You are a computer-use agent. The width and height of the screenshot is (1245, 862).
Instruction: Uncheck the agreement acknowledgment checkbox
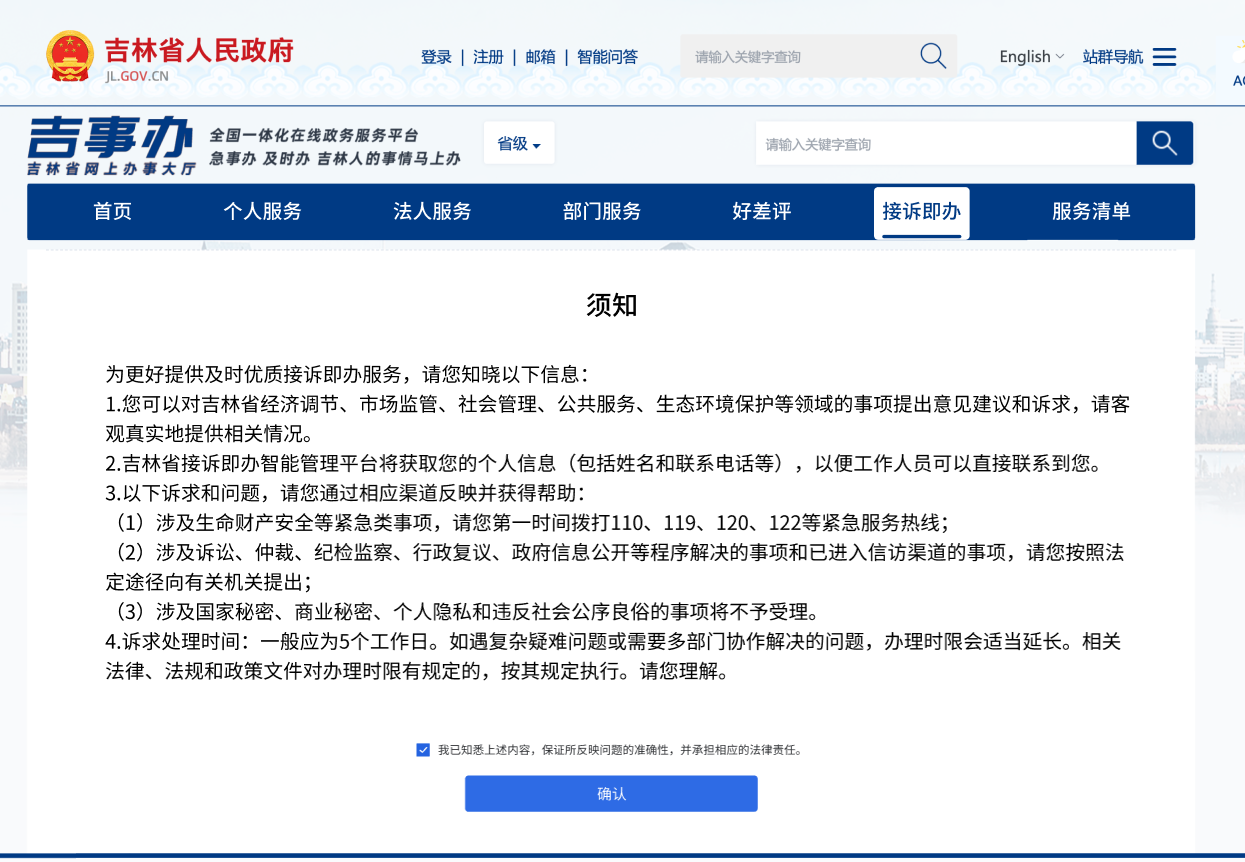pos(423,749)
